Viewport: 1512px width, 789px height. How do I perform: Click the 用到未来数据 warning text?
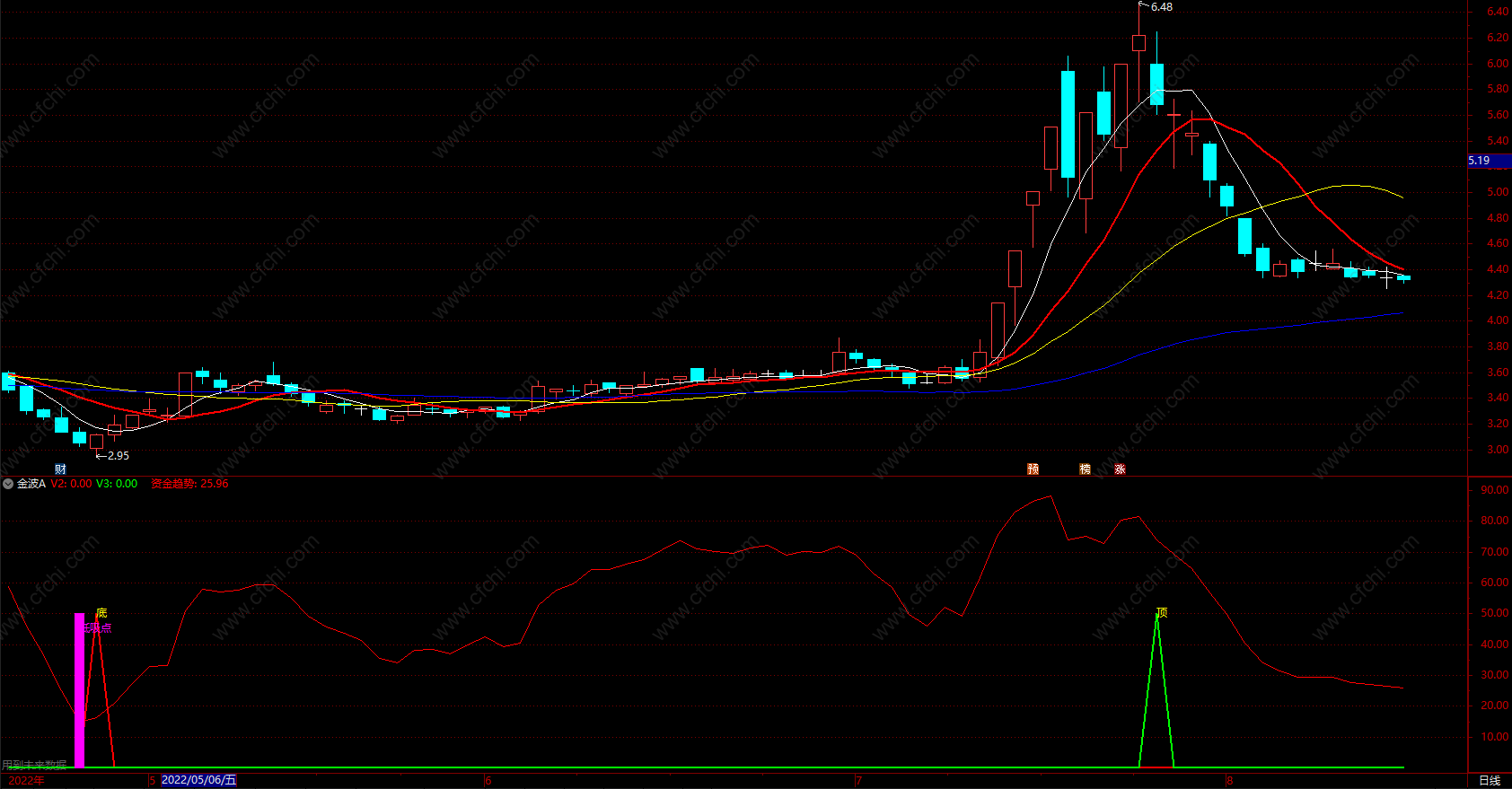click(34, 765)
